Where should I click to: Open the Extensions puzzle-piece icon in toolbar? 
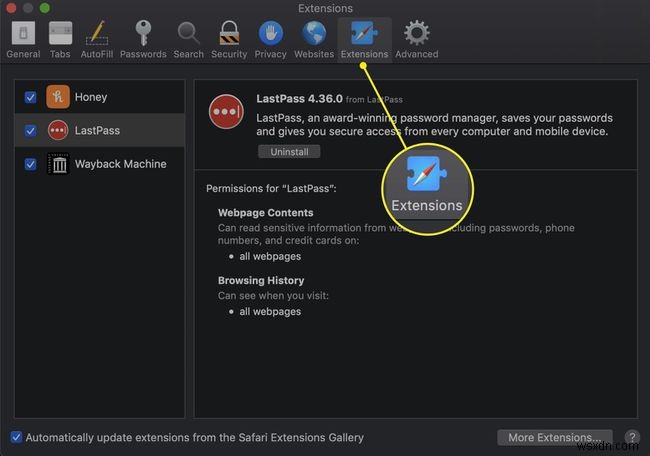point(364,33)
